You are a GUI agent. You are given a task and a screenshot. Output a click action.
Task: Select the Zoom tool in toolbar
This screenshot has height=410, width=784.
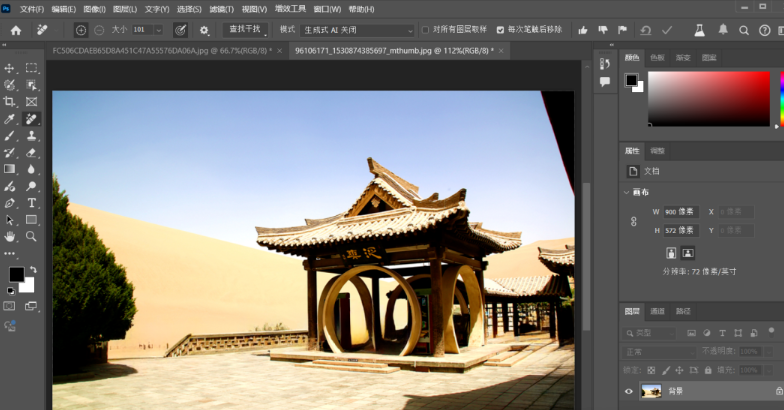[x=32, y=237]
